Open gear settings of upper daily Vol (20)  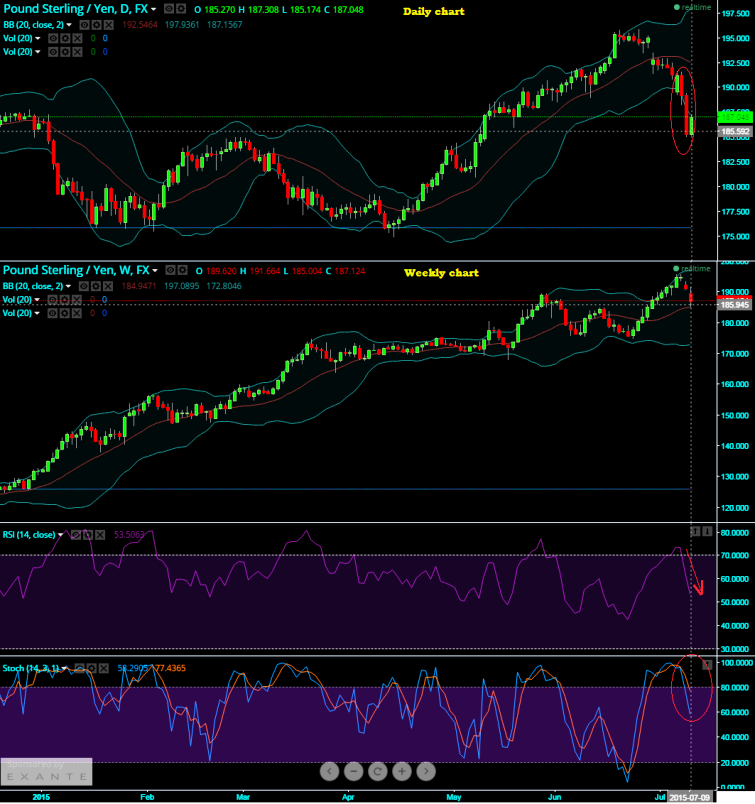pyautogui.click(x=65, y=38)
